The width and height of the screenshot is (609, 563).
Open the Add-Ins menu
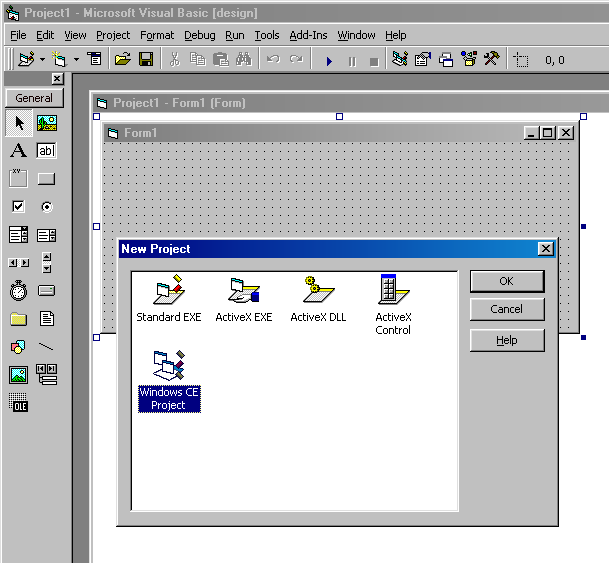pyautogui.click(x=308, y=35)
